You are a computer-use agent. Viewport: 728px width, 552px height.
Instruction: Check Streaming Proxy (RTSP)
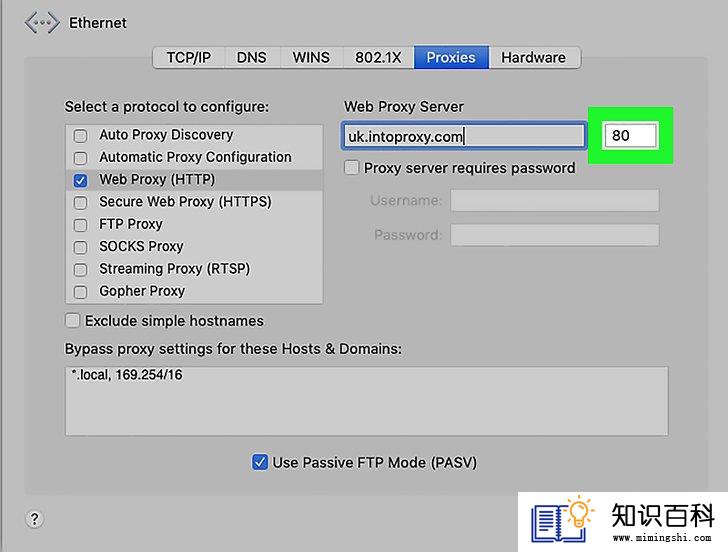[80, 269]
